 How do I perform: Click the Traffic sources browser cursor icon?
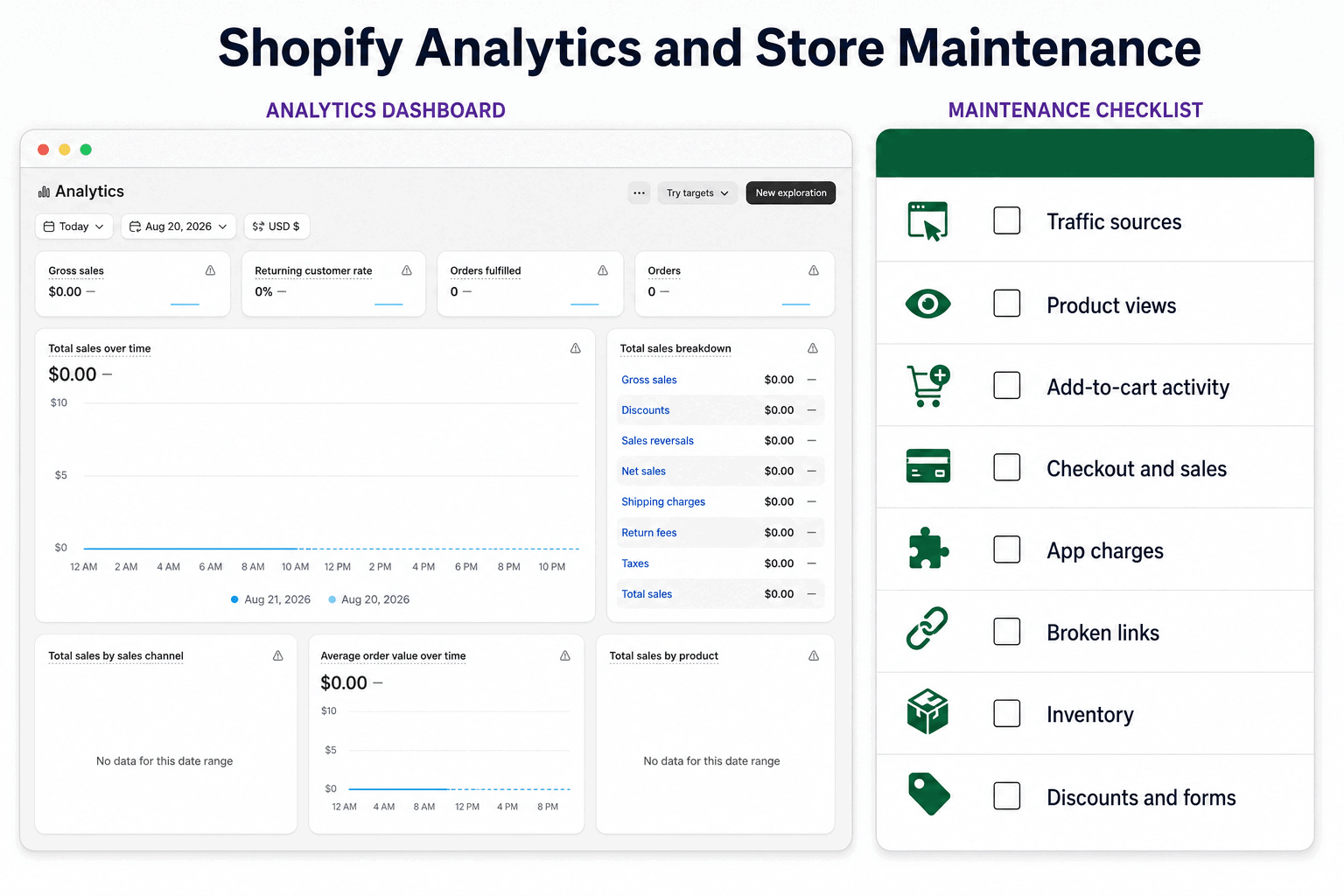coord(928,221)
